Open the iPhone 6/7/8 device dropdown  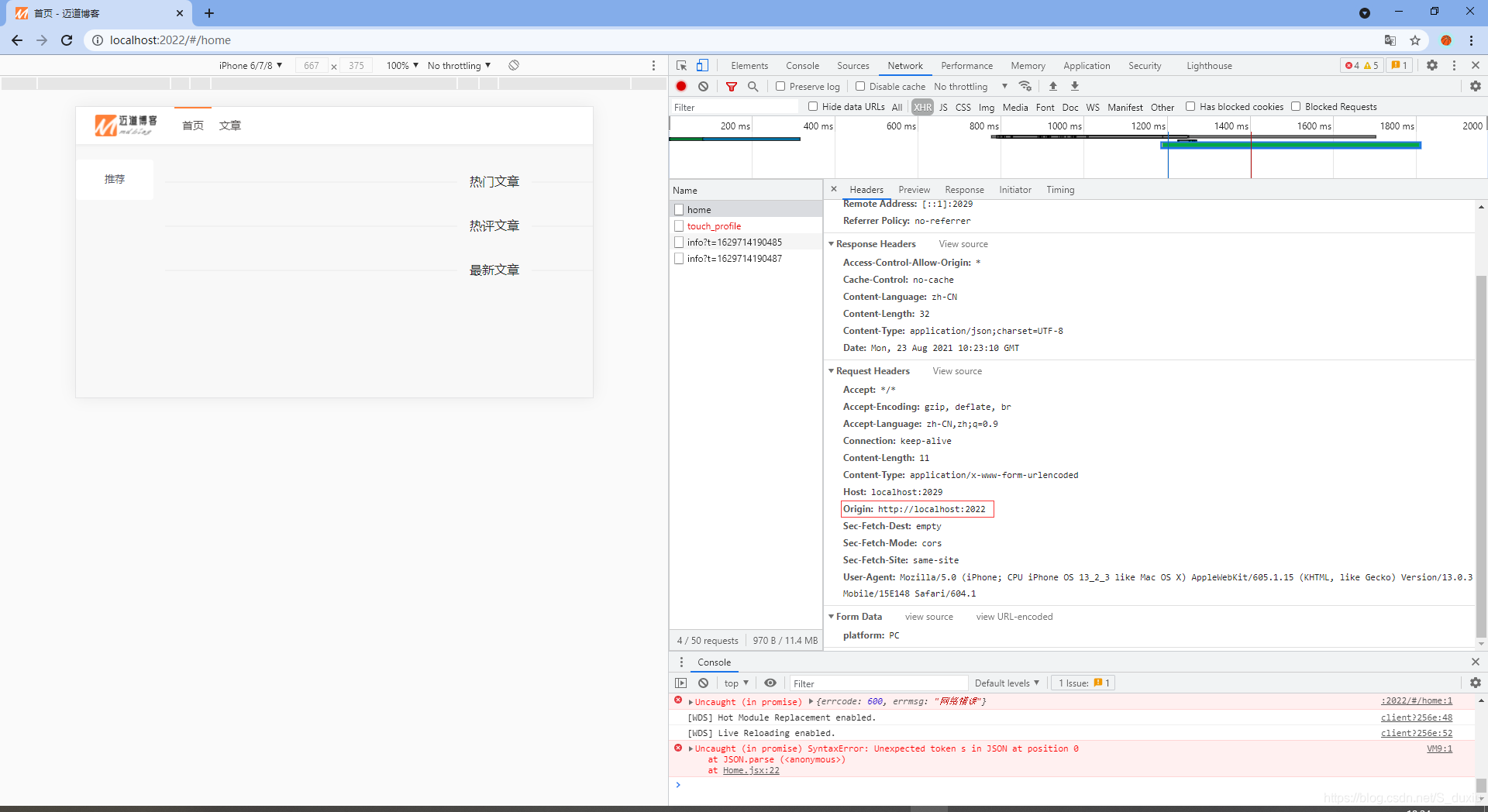[x=250, y=66]
